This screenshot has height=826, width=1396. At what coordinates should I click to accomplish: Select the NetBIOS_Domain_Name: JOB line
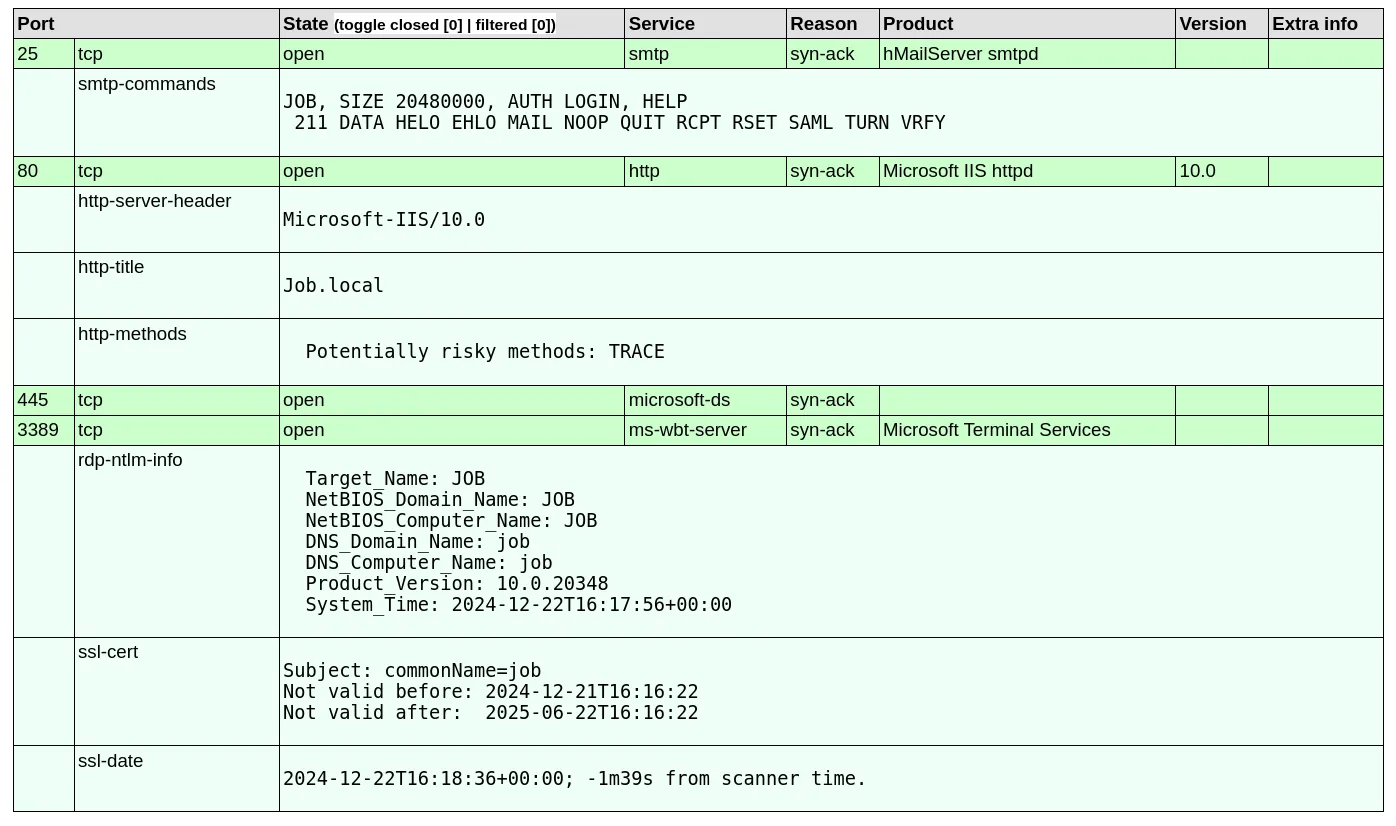(x=440, y=500)
